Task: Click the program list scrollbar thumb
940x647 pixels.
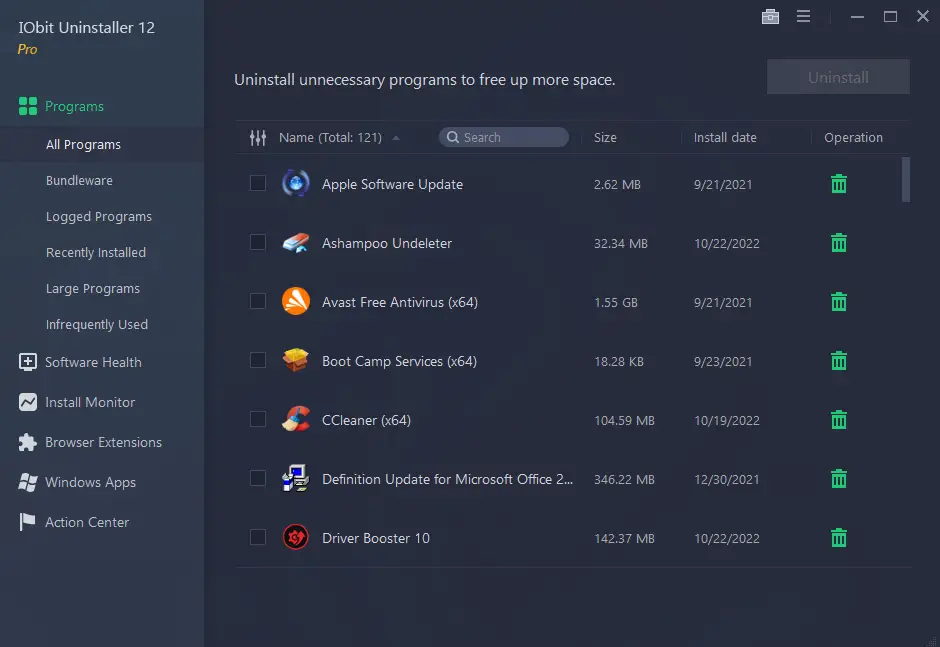Action: click(x=906, y=179)
